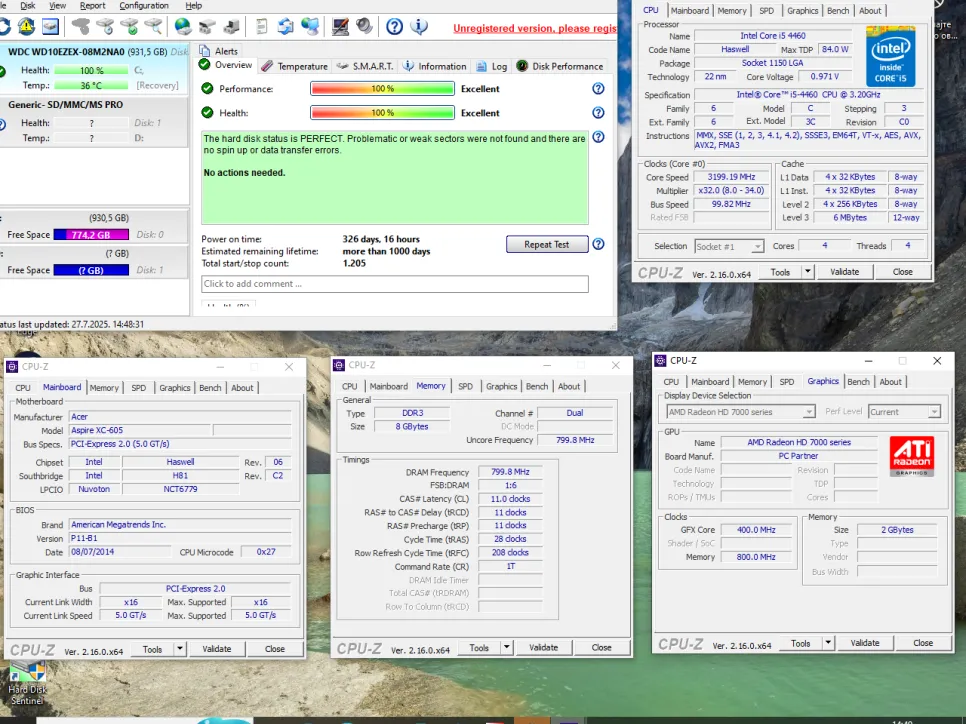Click the 3199.19 MHz core speed value

point(731,177)
